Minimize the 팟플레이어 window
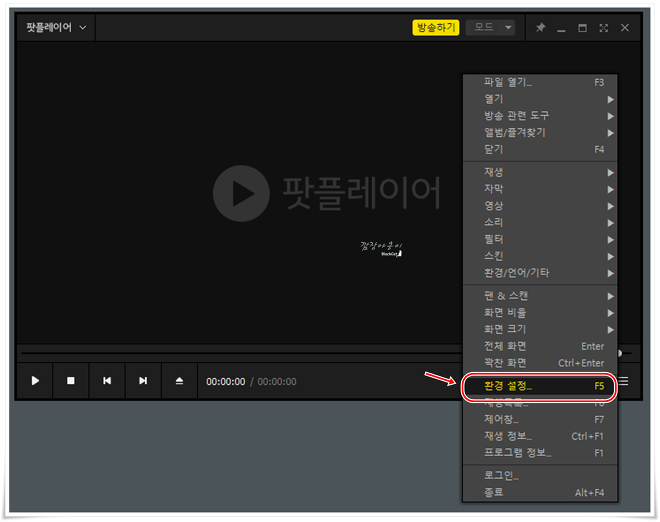 coord(561,29)
